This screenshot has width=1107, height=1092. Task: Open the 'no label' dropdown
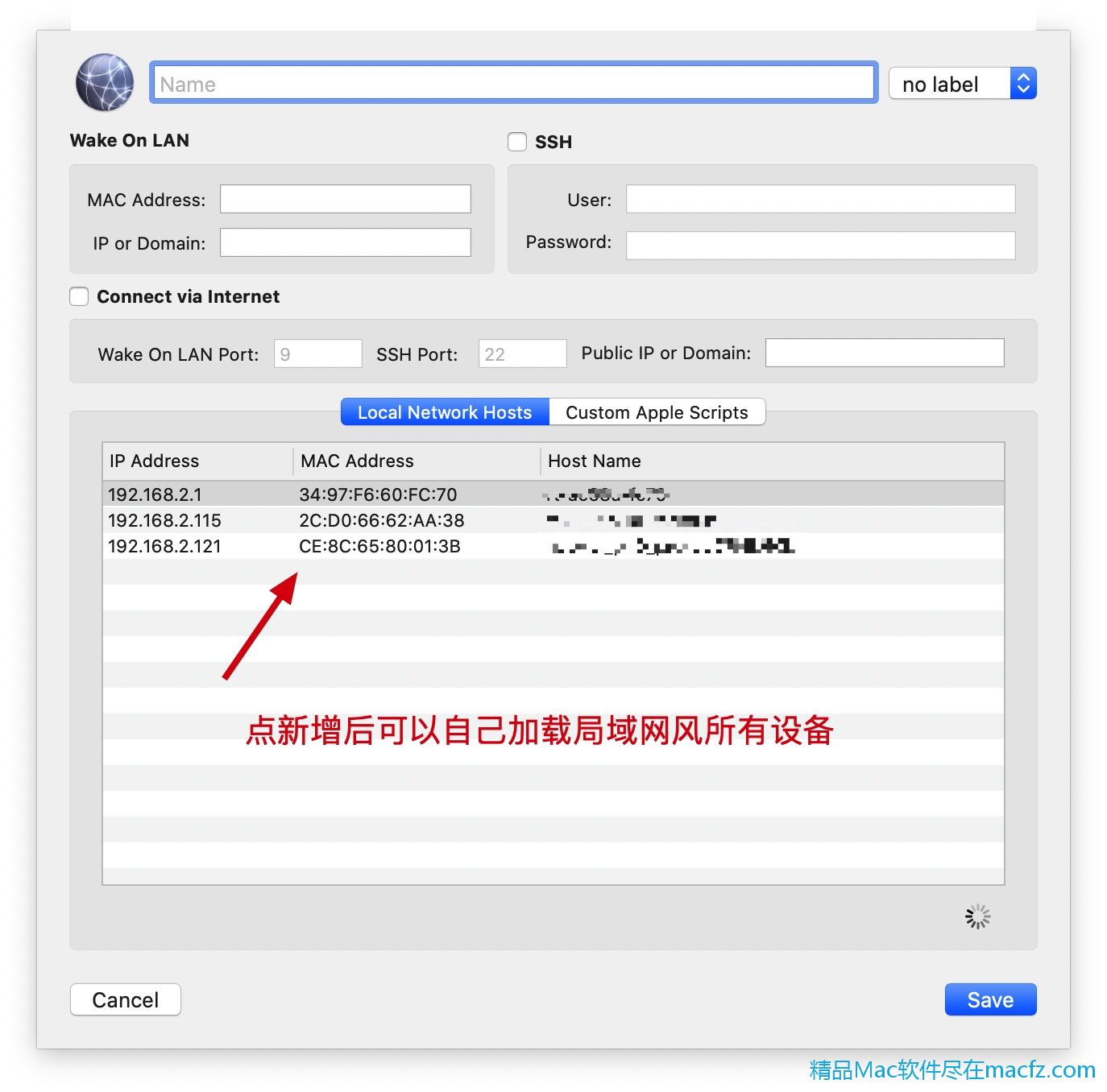coord(962,83)
